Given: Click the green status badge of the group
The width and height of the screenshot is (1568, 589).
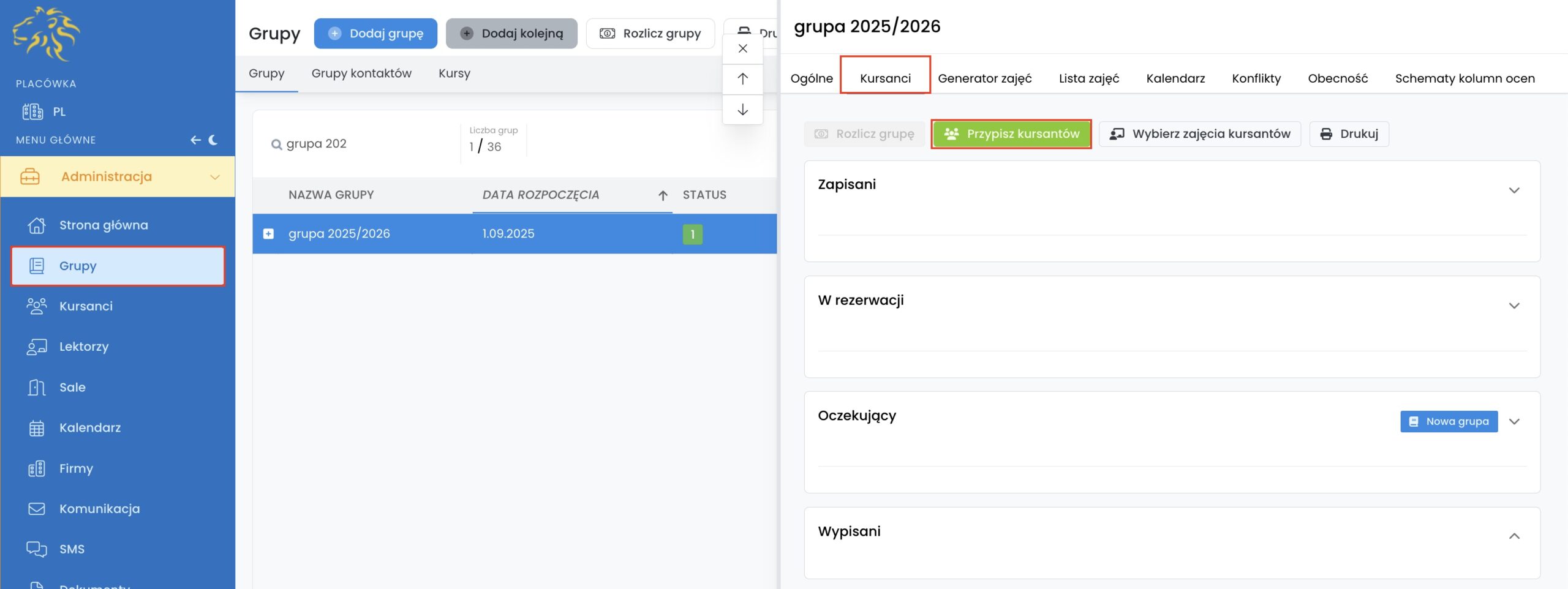Looking at the screenshot, I should [692, 234].
